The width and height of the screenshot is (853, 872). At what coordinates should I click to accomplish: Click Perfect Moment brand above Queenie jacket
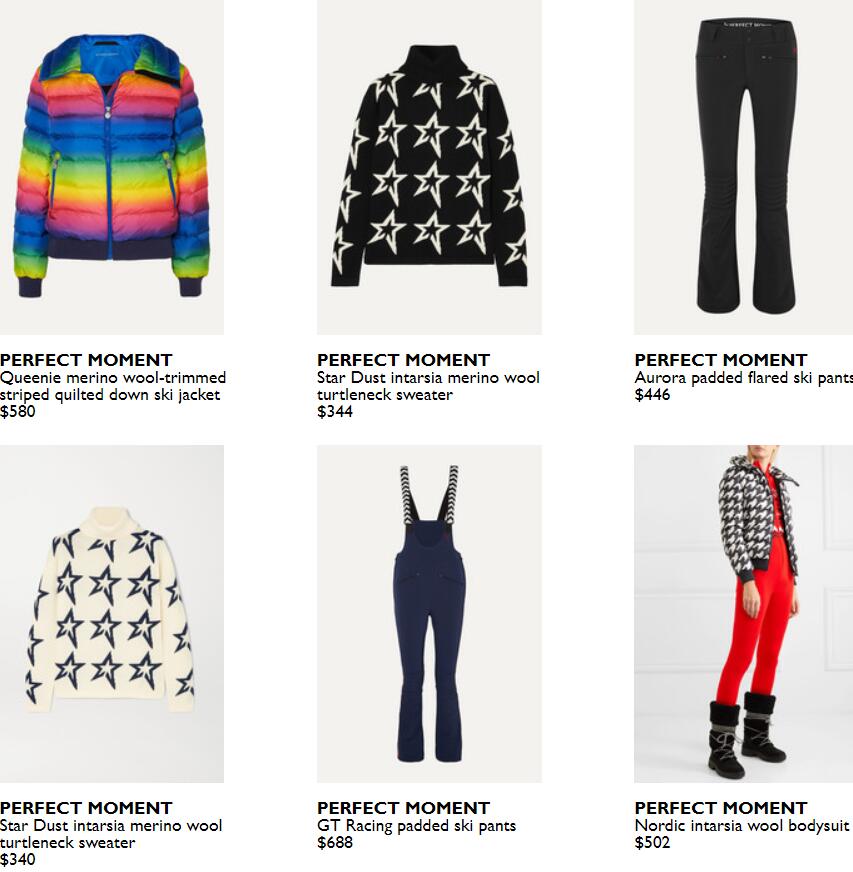point(86,360)
